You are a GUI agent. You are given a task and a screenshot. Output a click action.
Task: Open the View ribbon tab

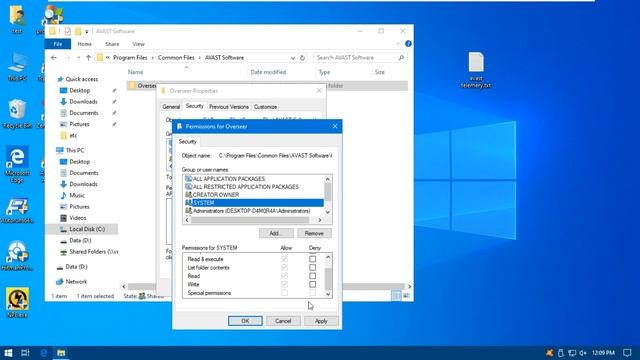pos(138,44)
